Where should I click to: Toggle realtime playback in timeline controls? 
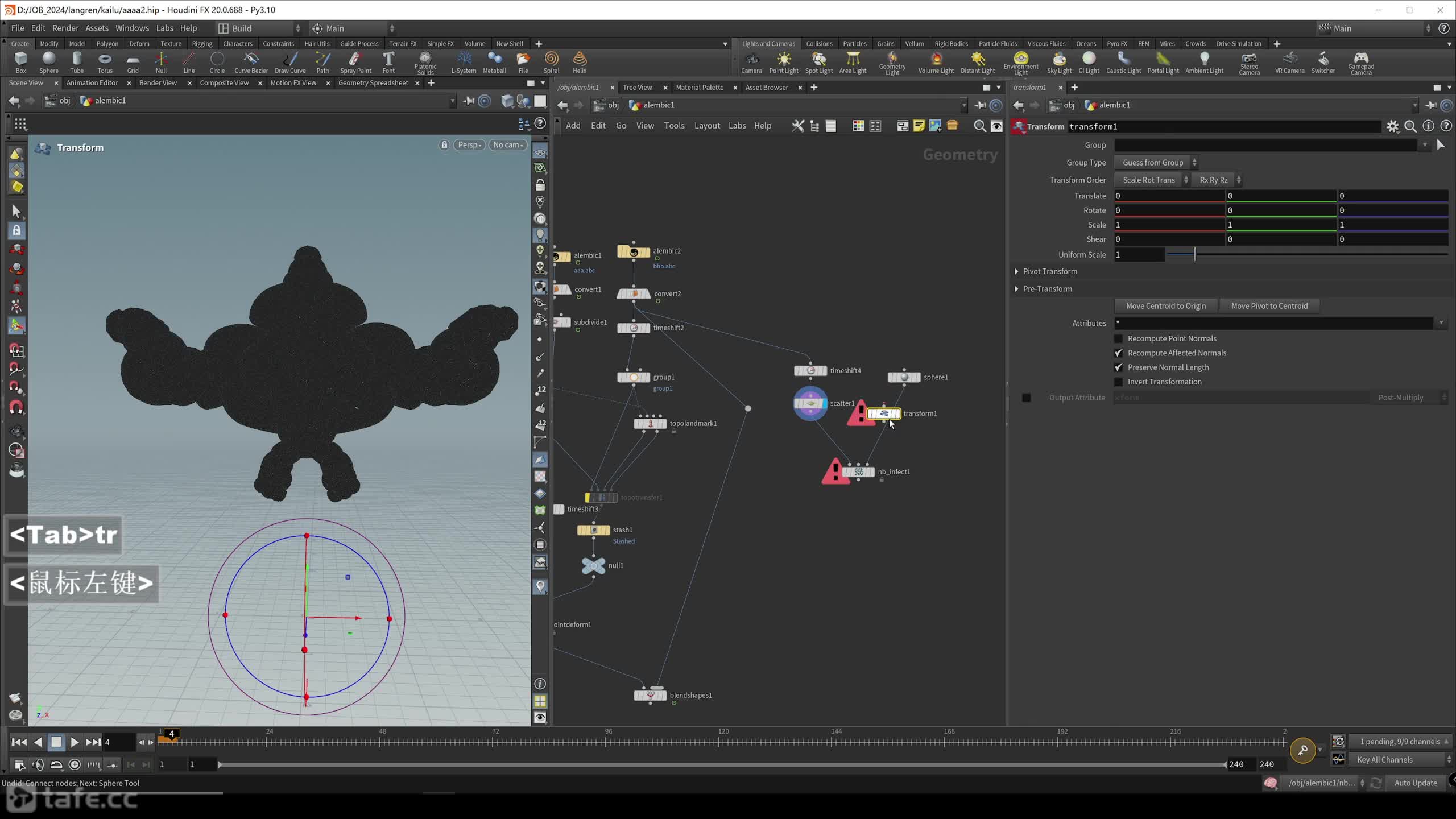(75, 764)
